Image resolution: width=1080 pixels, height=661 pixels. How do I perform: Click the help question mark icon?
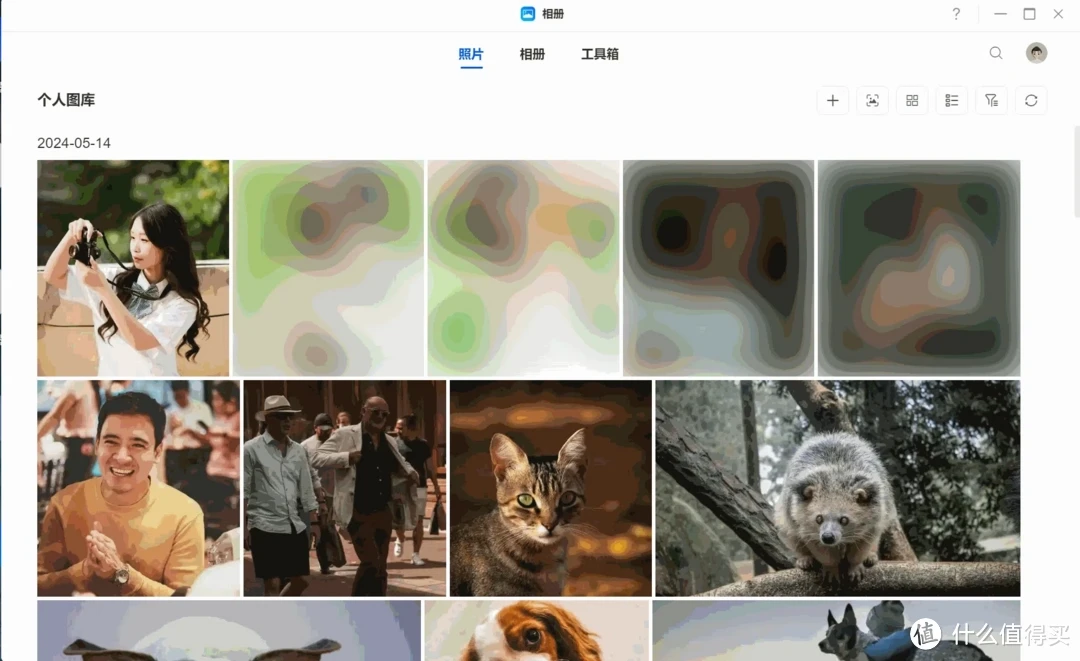pyautogui.click(x=956, y=14)
